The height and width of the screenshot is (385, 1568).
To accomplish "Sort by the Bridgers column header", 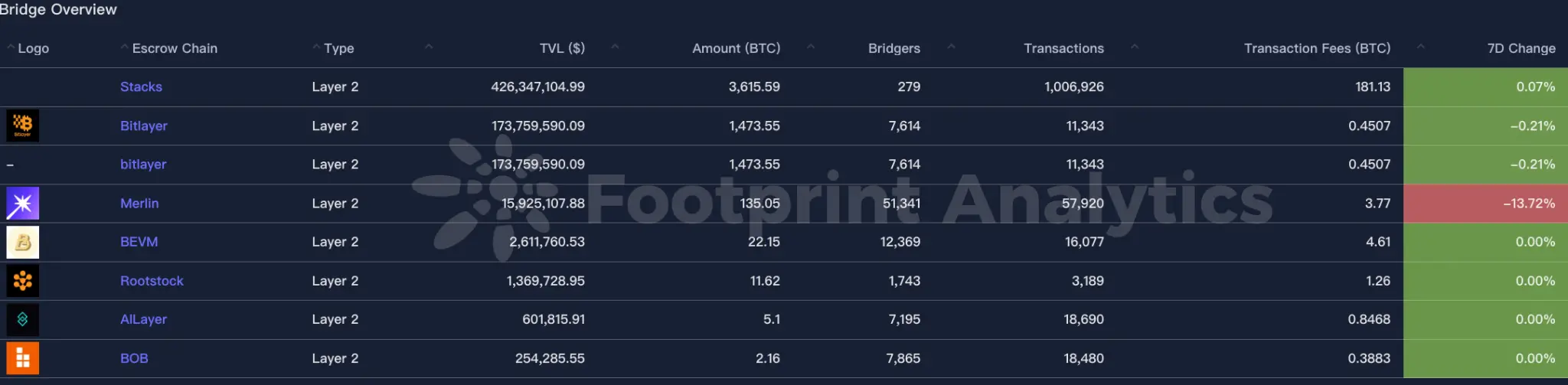I will coord(893,48).
